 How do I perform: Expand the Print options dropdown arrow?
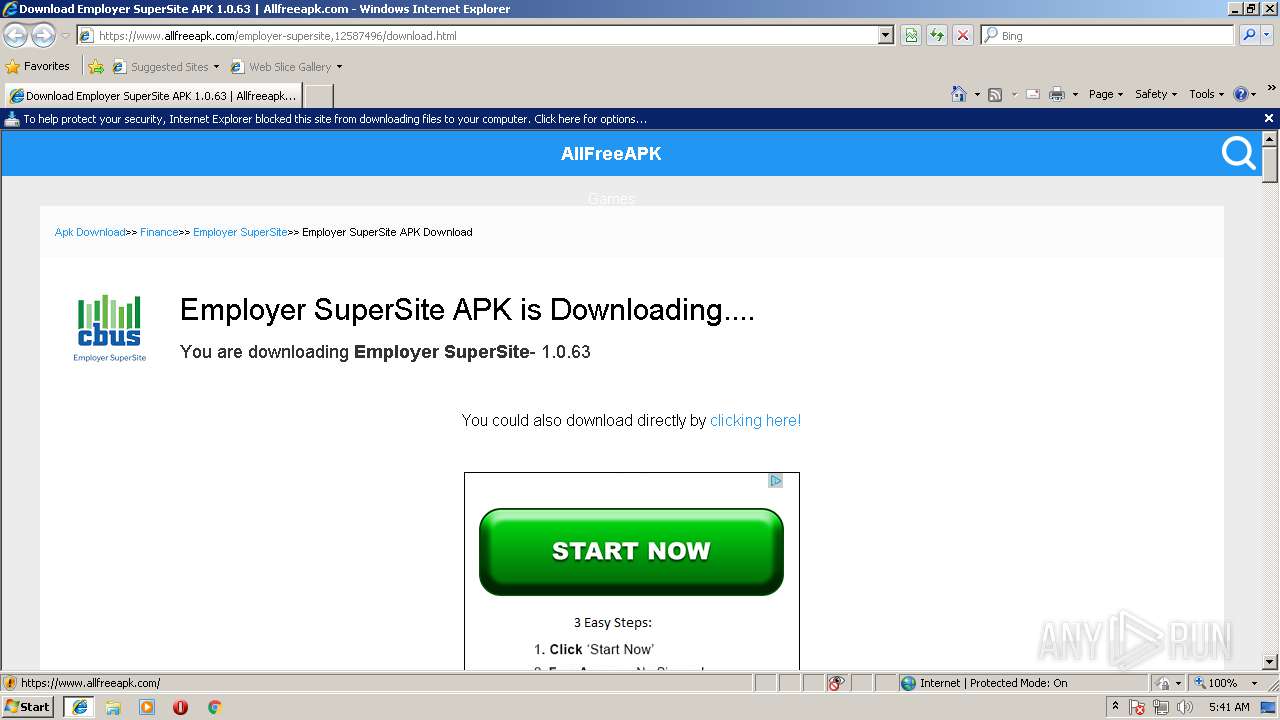click(x=1075, y=94)
